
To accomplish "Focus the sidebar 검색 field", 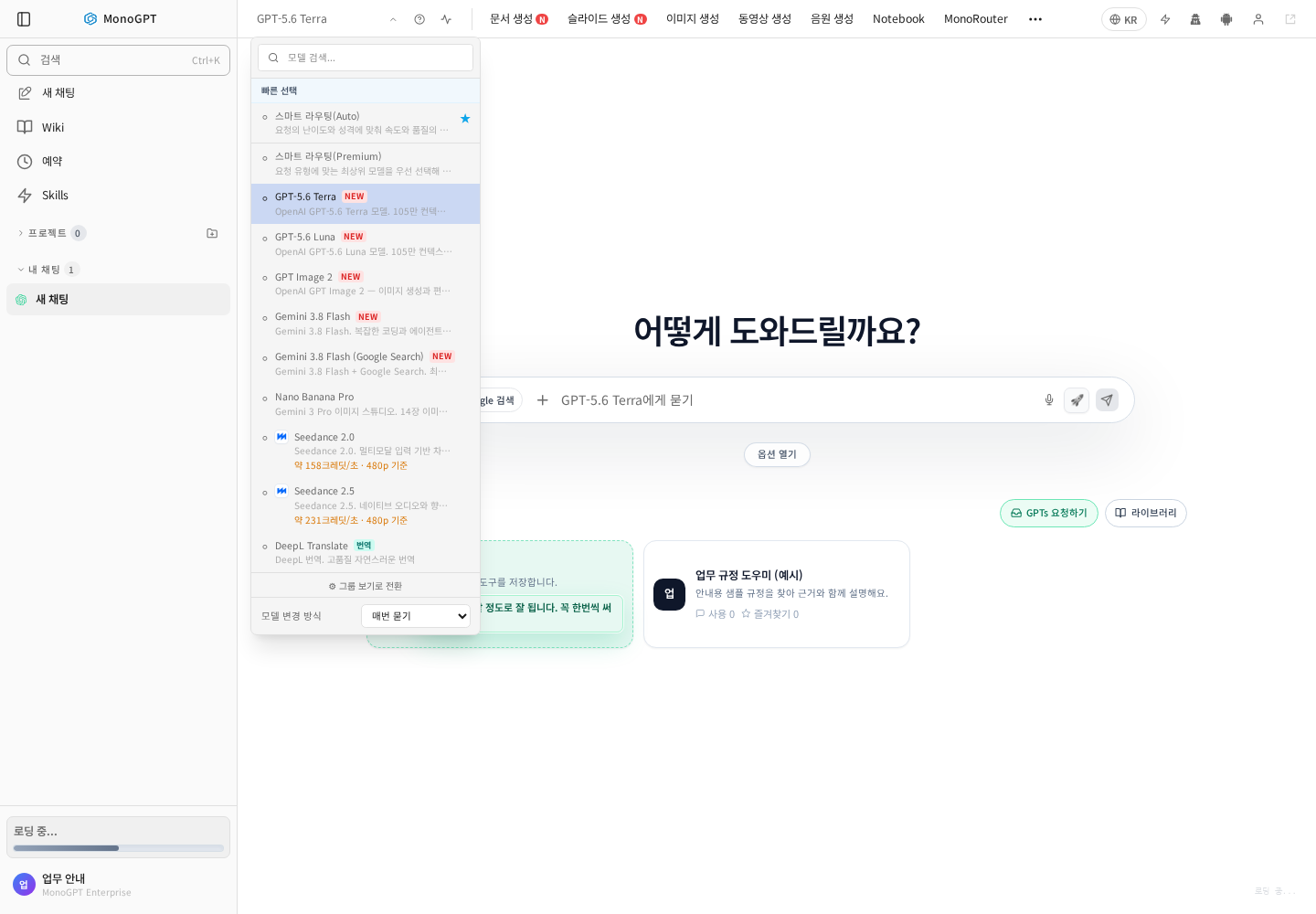I will point(118,60).
